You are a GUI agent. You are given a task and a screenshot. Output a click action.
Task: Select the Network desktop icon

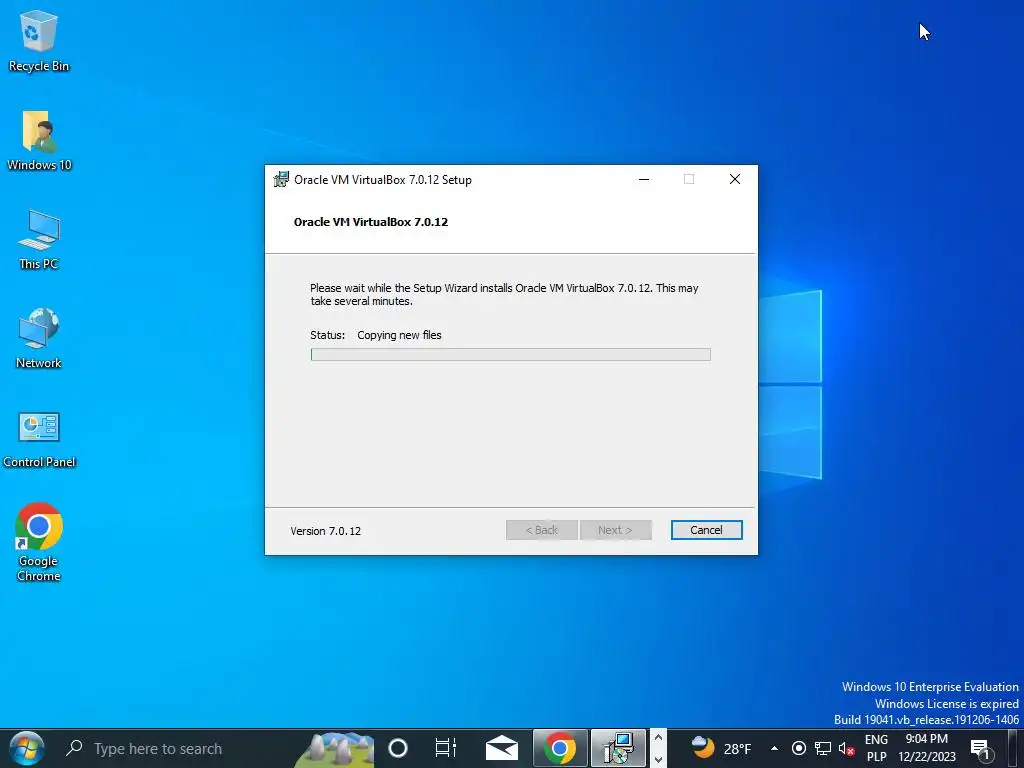pyautogui.click(x=39, y=338)
